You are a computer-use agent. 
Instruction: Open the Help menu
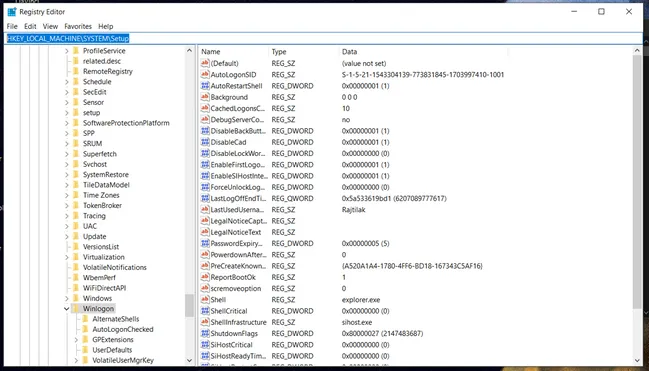106,26
